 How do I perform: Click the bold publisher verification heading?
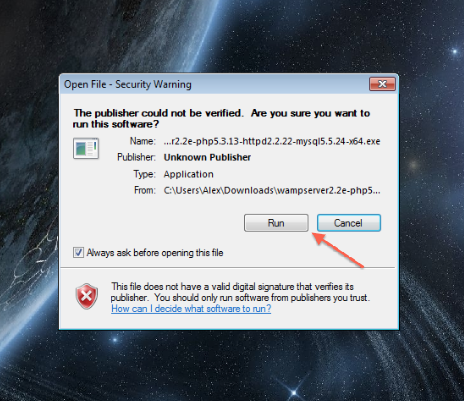tap(222, 119)
